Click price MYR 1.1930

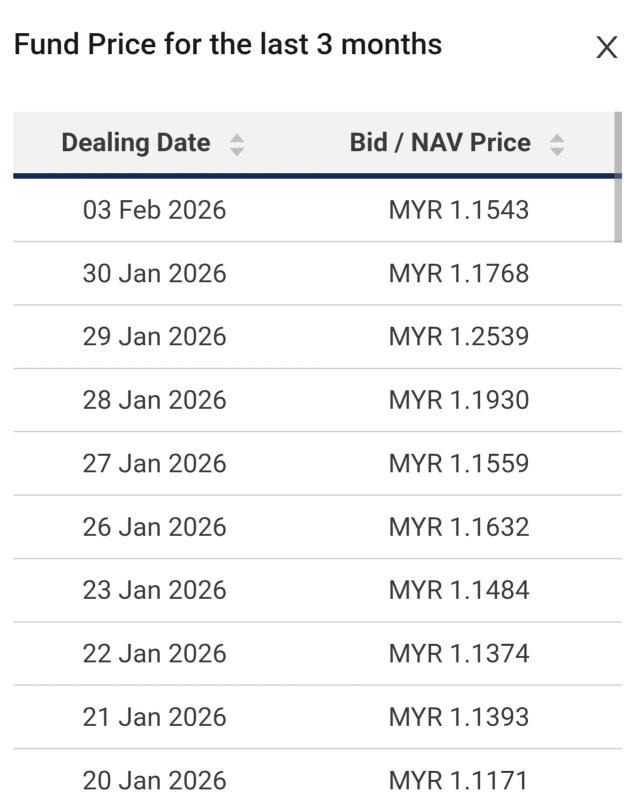459,400
